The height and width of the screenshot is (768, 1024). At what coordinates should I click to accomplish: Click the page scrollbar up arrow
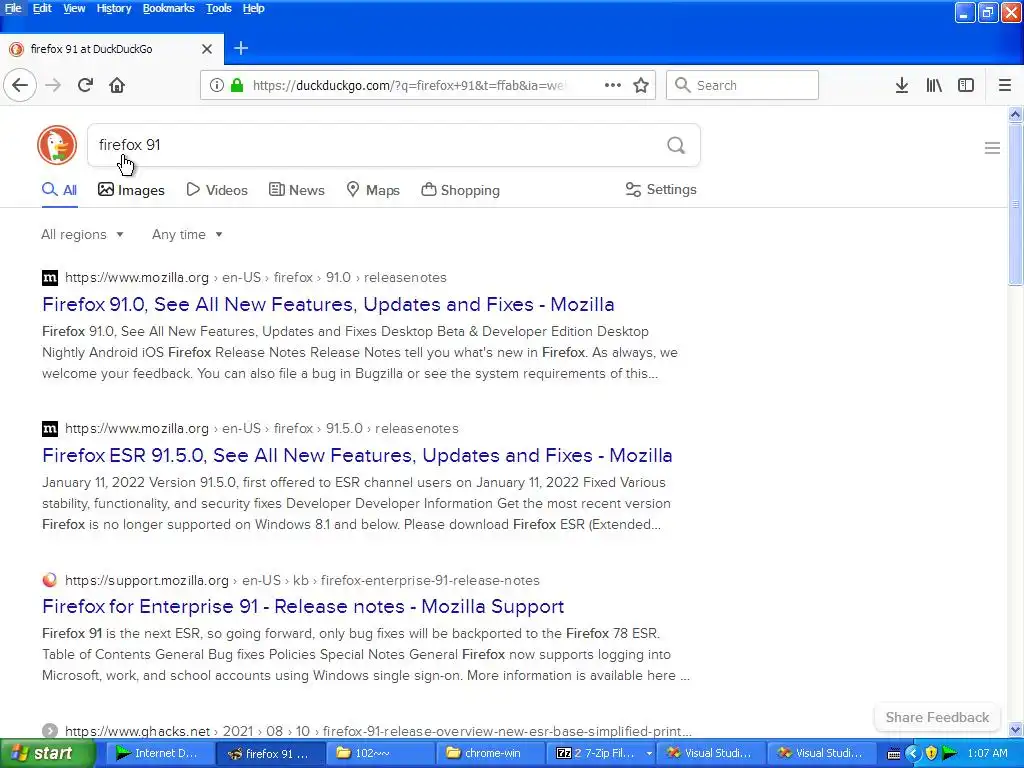[1016, 114]
